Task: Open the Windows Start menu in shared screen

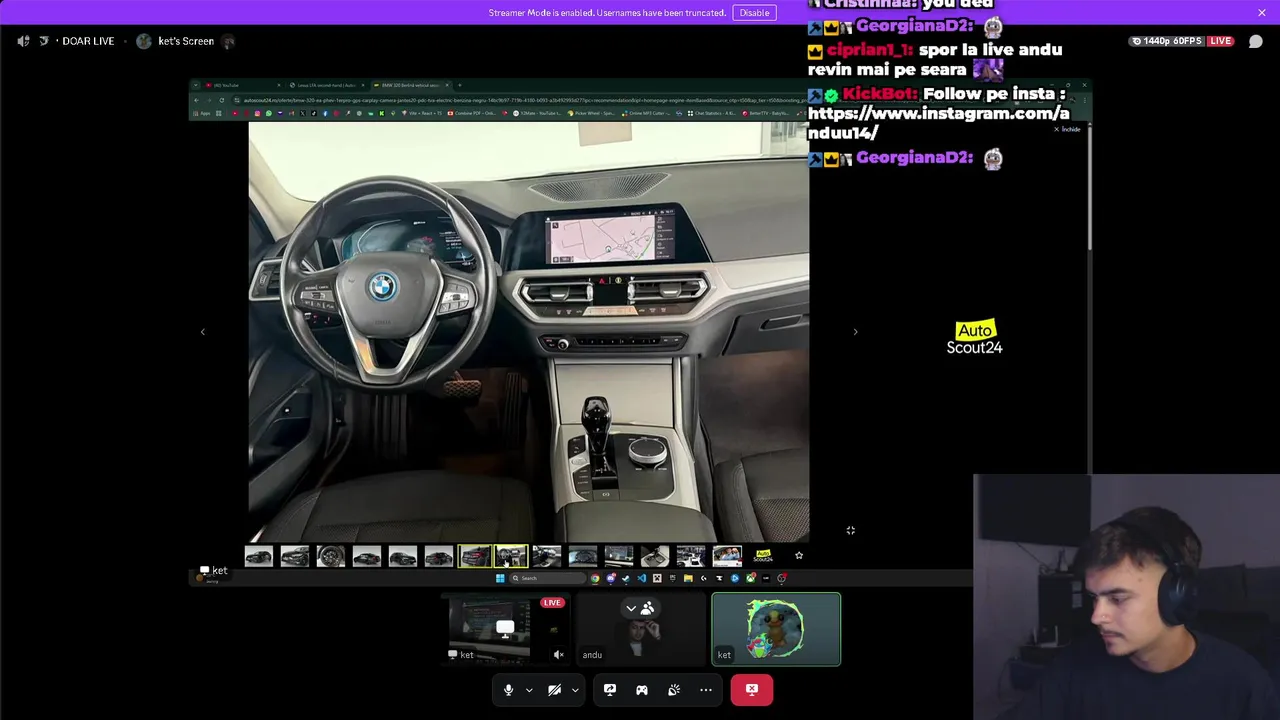Action: [x=500, y=578]
